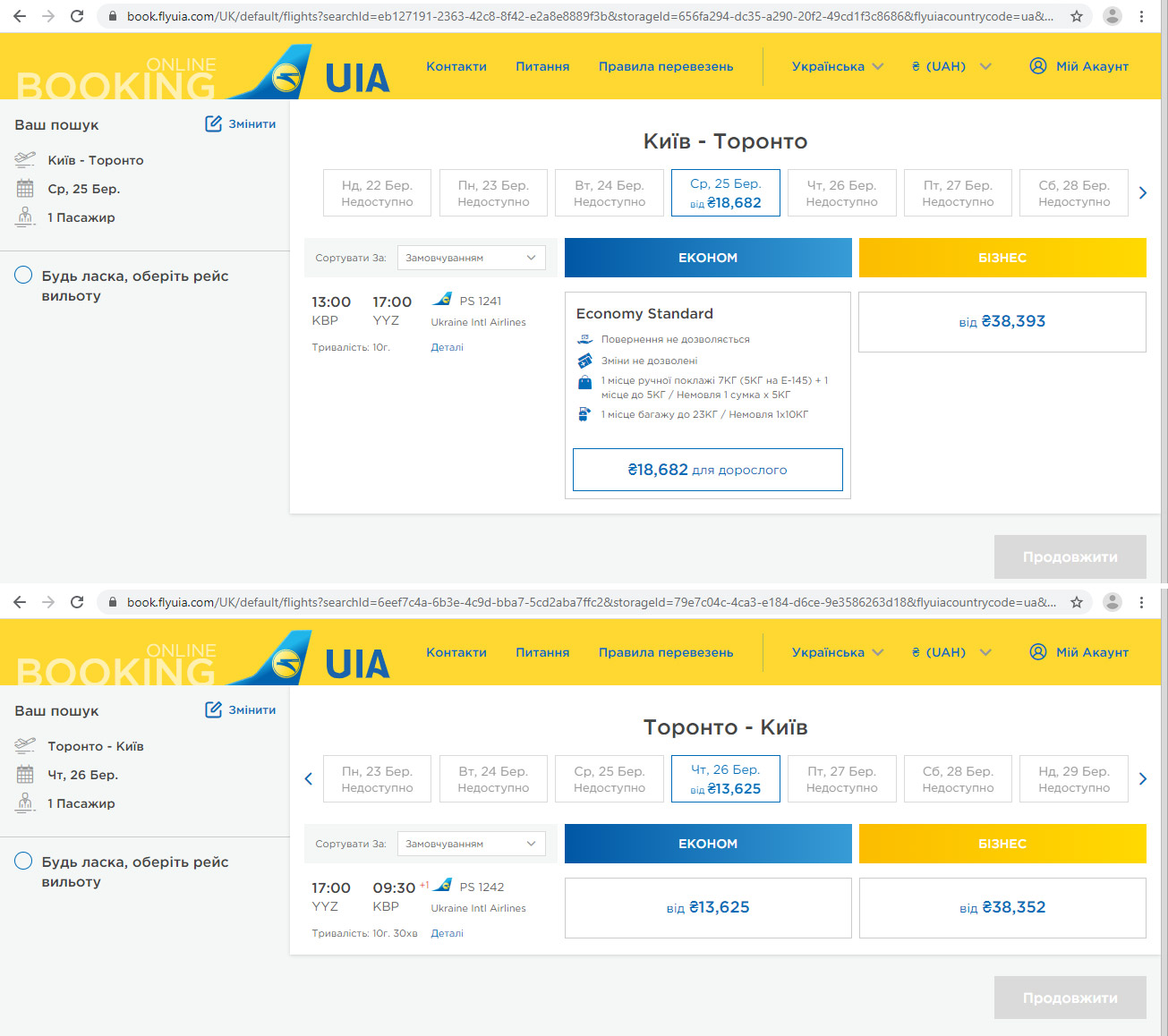Image resolution: width=1168 pixels, height=1036 pixels.
Task: Choose the від ₴38,352 business fare
Action: (x=1002, y=908)
